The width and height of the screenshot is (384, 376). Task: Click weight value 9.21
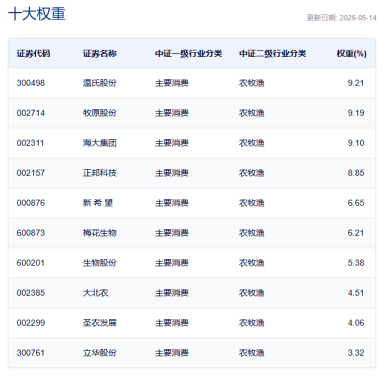coord(356,83)
